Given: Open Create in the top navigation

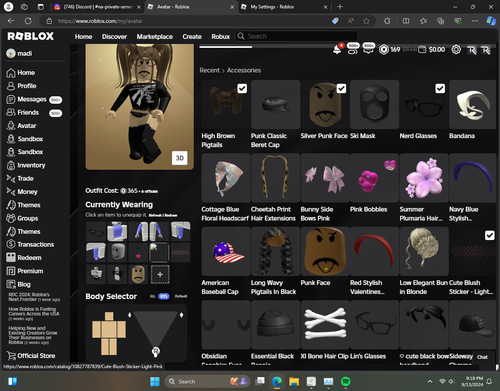Looking at the screenshot, I should [192, 37].
